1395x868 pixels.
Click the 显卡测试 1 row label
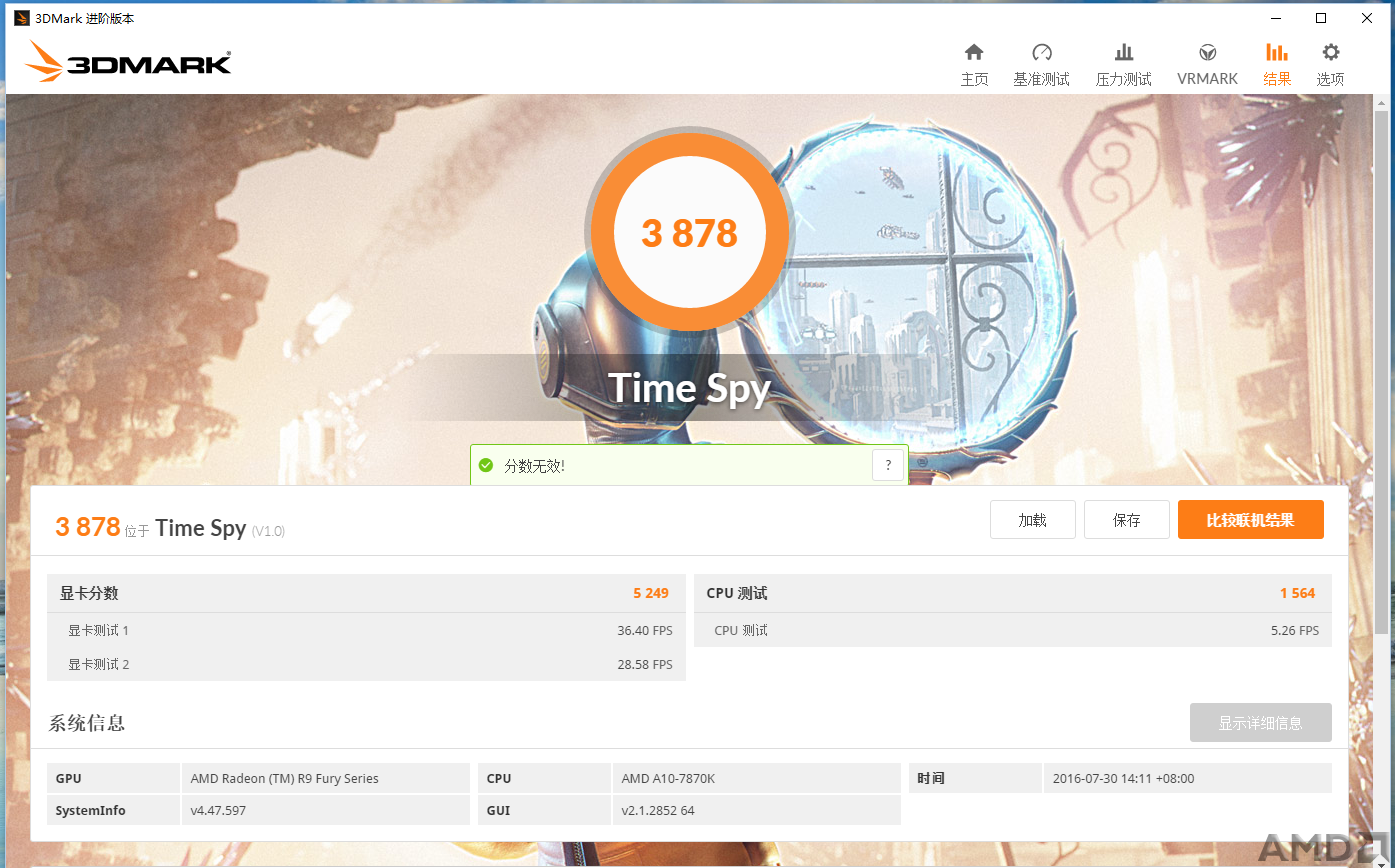point(98,631)
